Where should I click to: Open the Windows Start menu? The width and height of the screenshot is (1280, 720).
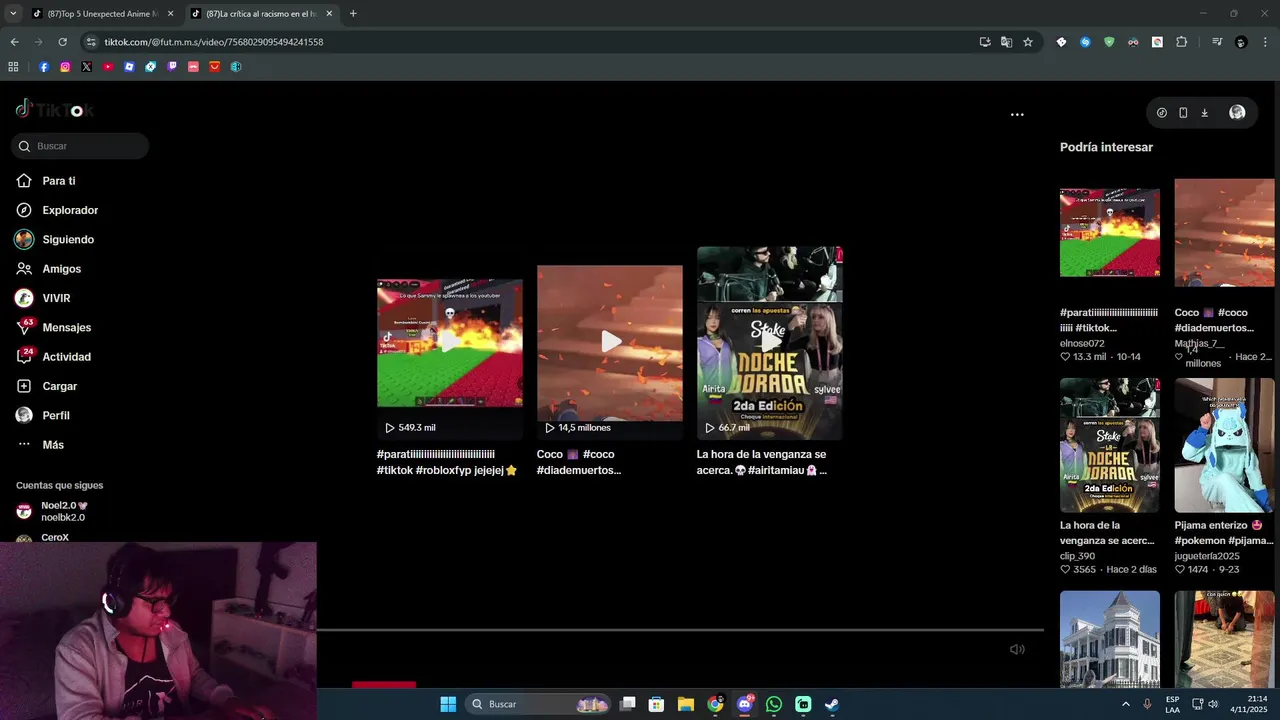[448, 704]
